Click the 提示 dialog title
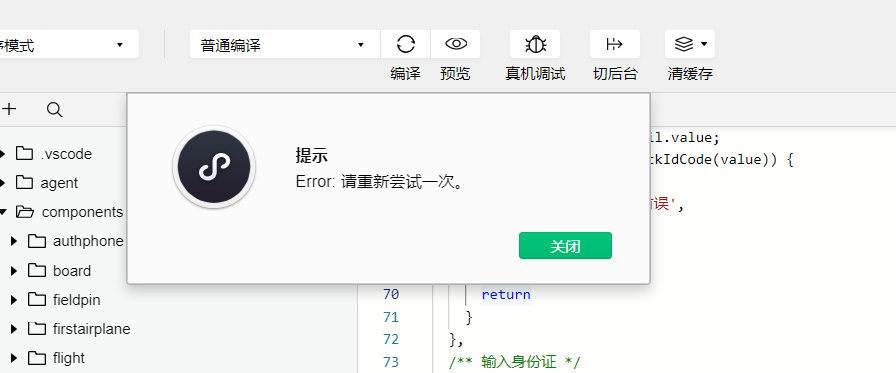896x373 pixels. pyautogui.click(x=311, y=155)
